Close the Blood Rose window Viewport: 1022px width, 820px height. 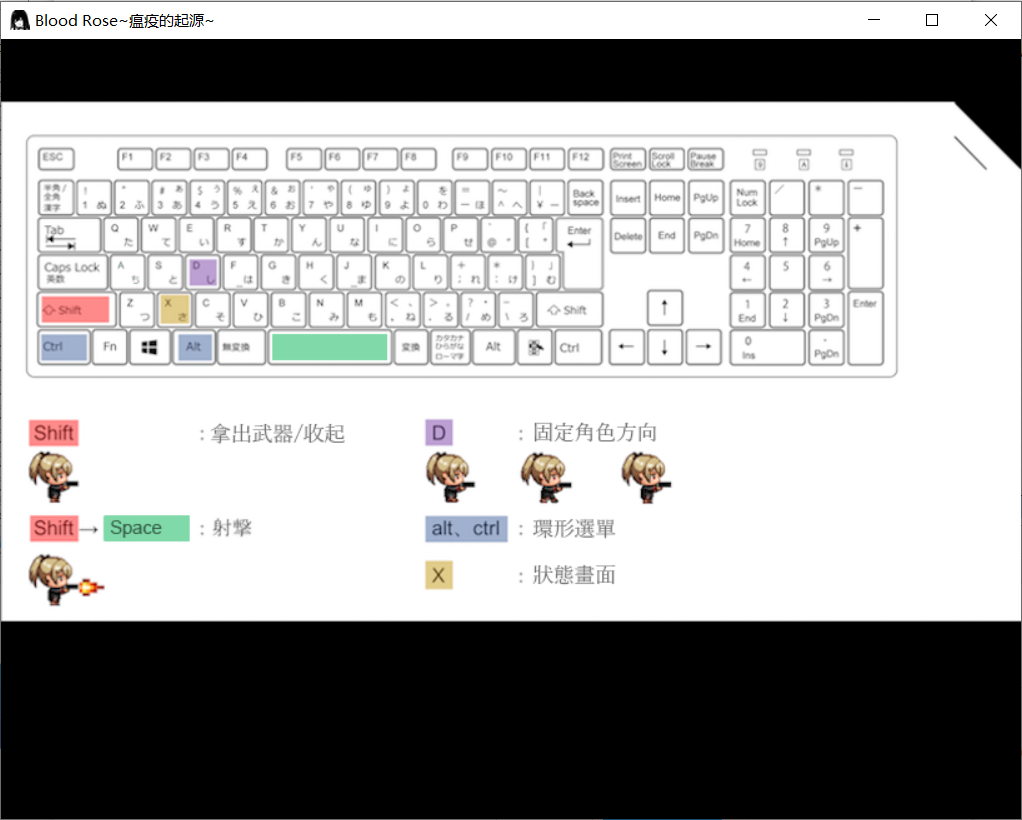[x=991, y=20]
